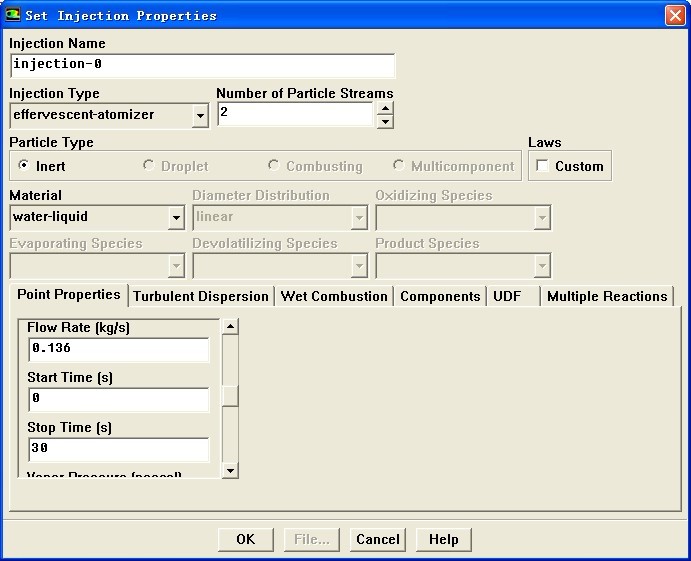The image size is (691, 561).
Task: Expand the Material dropdown list
Action: coord(176,217)
